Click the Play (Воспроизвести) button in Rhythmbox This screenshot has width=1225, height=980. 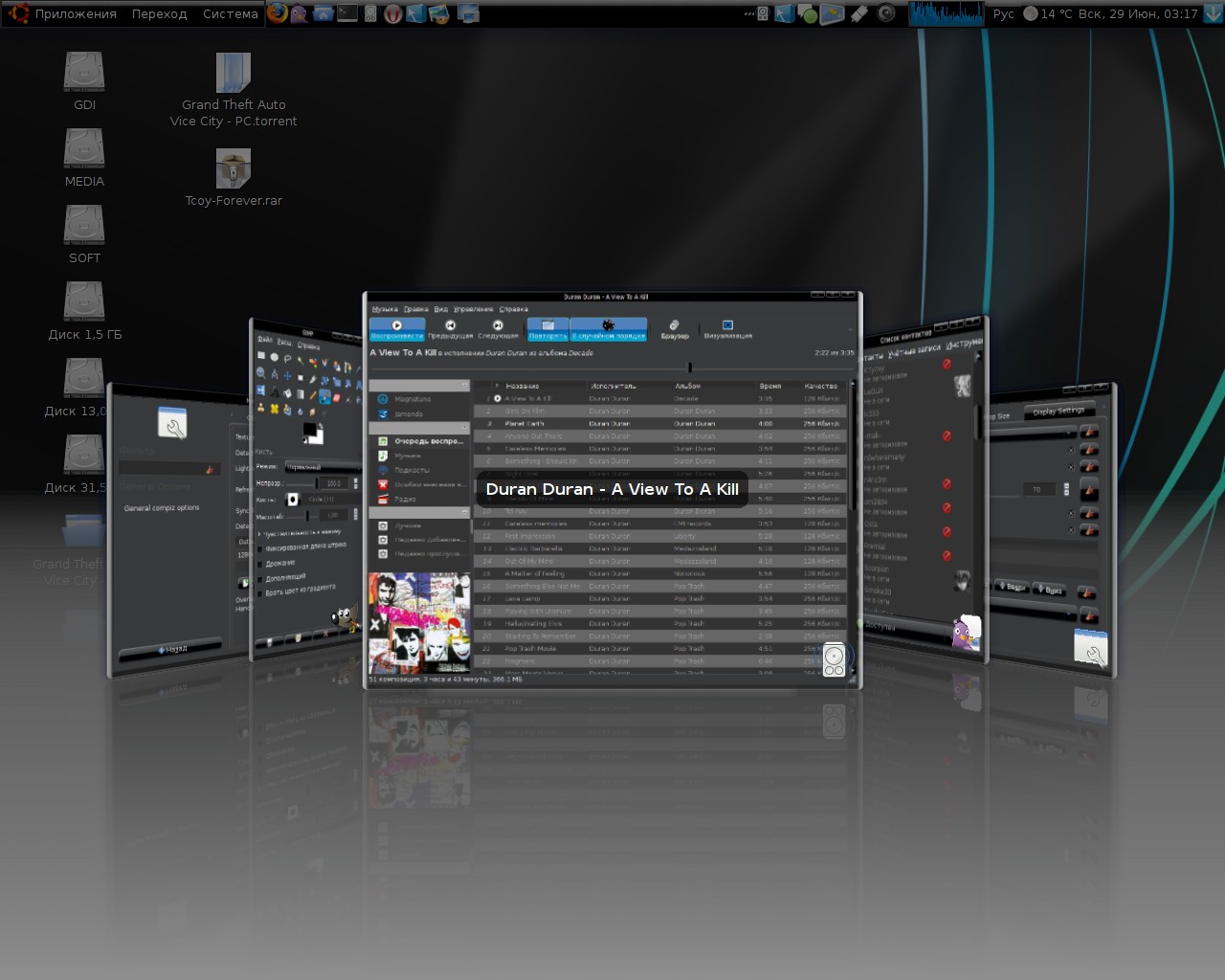pos(397,329)
